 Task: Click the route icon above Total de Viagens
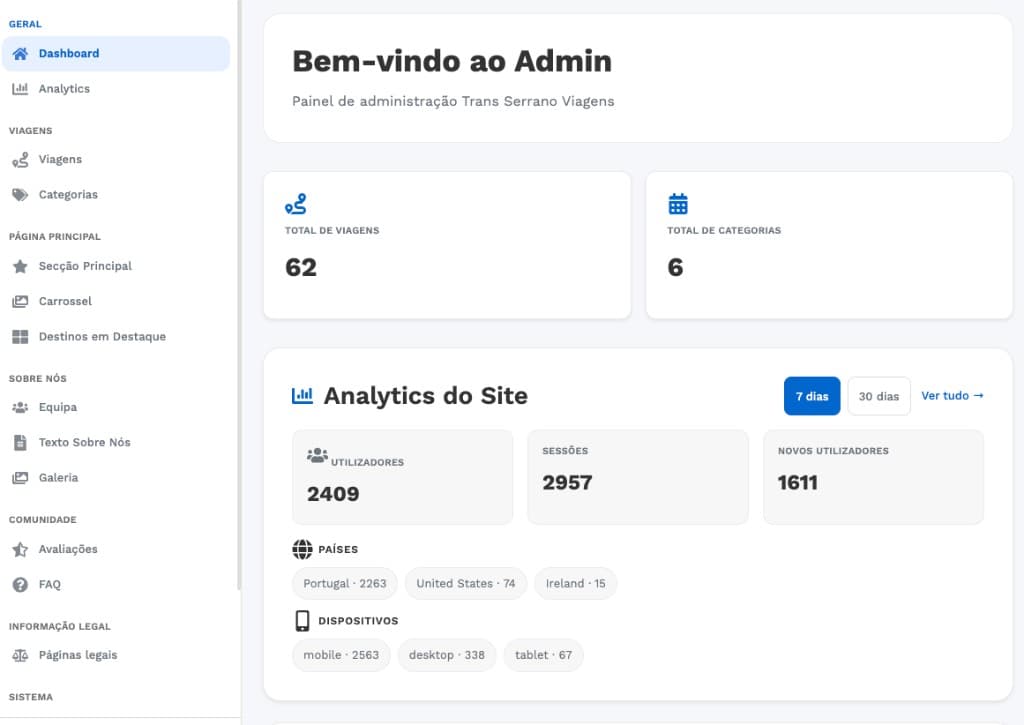click(295, 204)
